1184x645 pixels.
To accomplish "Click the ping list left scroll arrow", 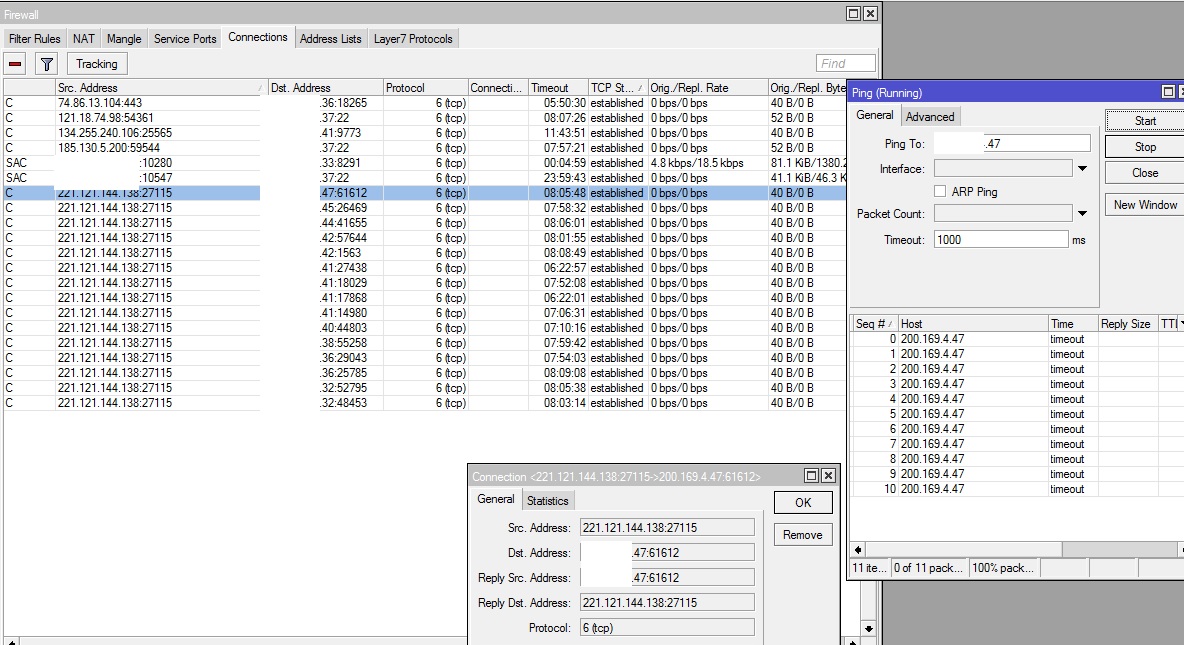I will click(x=857, y=550).
